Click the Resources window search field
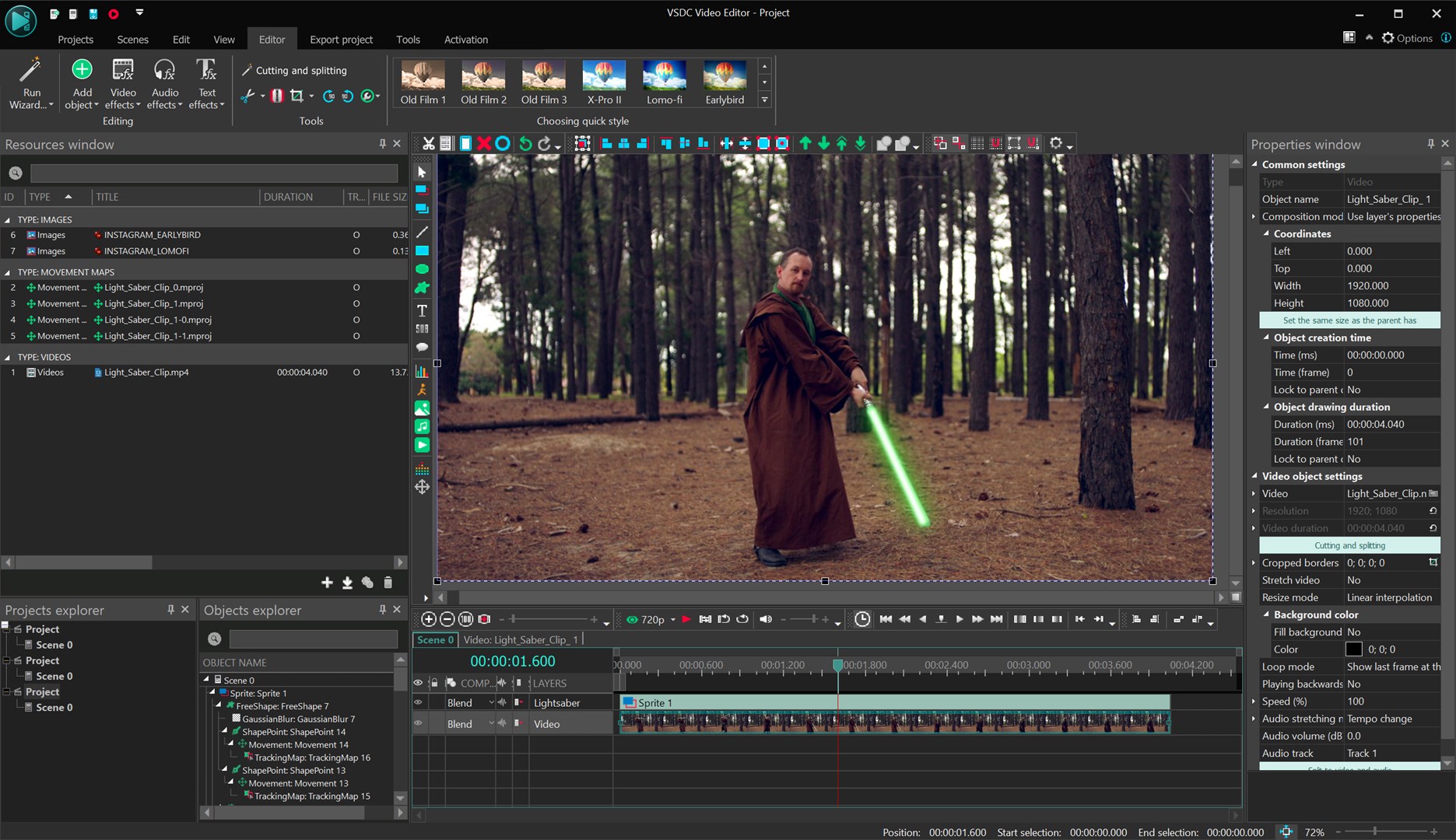Image resolution: width=1456 pixels, height=840 pixels. (213, 173)
